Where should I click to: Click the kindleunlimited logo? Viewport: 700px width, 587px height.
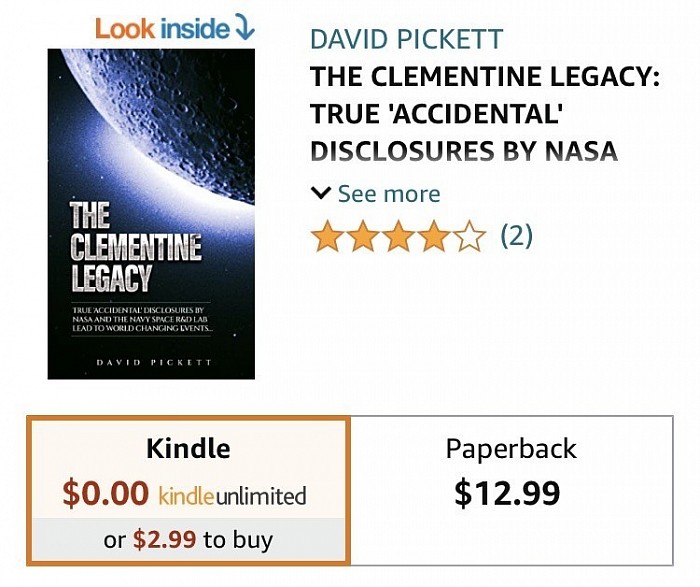pyautogui.click(x=232, y=496)
